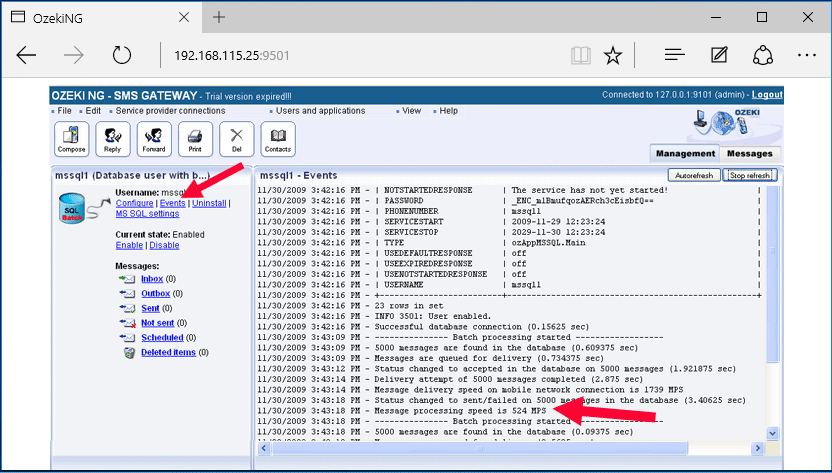
Task: Open the Inbox folder link
Action: coord(151,279)
